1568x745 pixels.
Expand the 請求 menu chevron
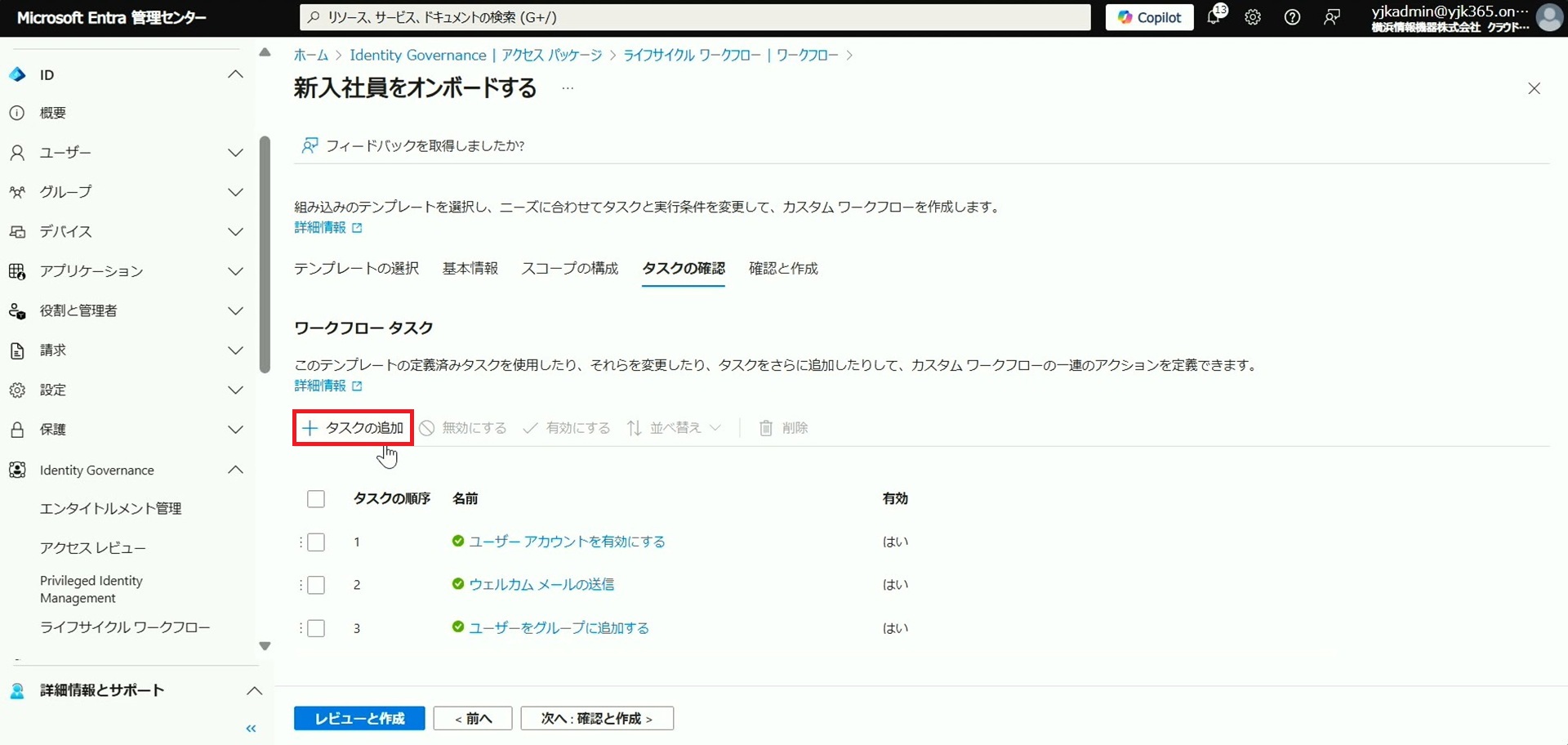click(x=235, y=350)
